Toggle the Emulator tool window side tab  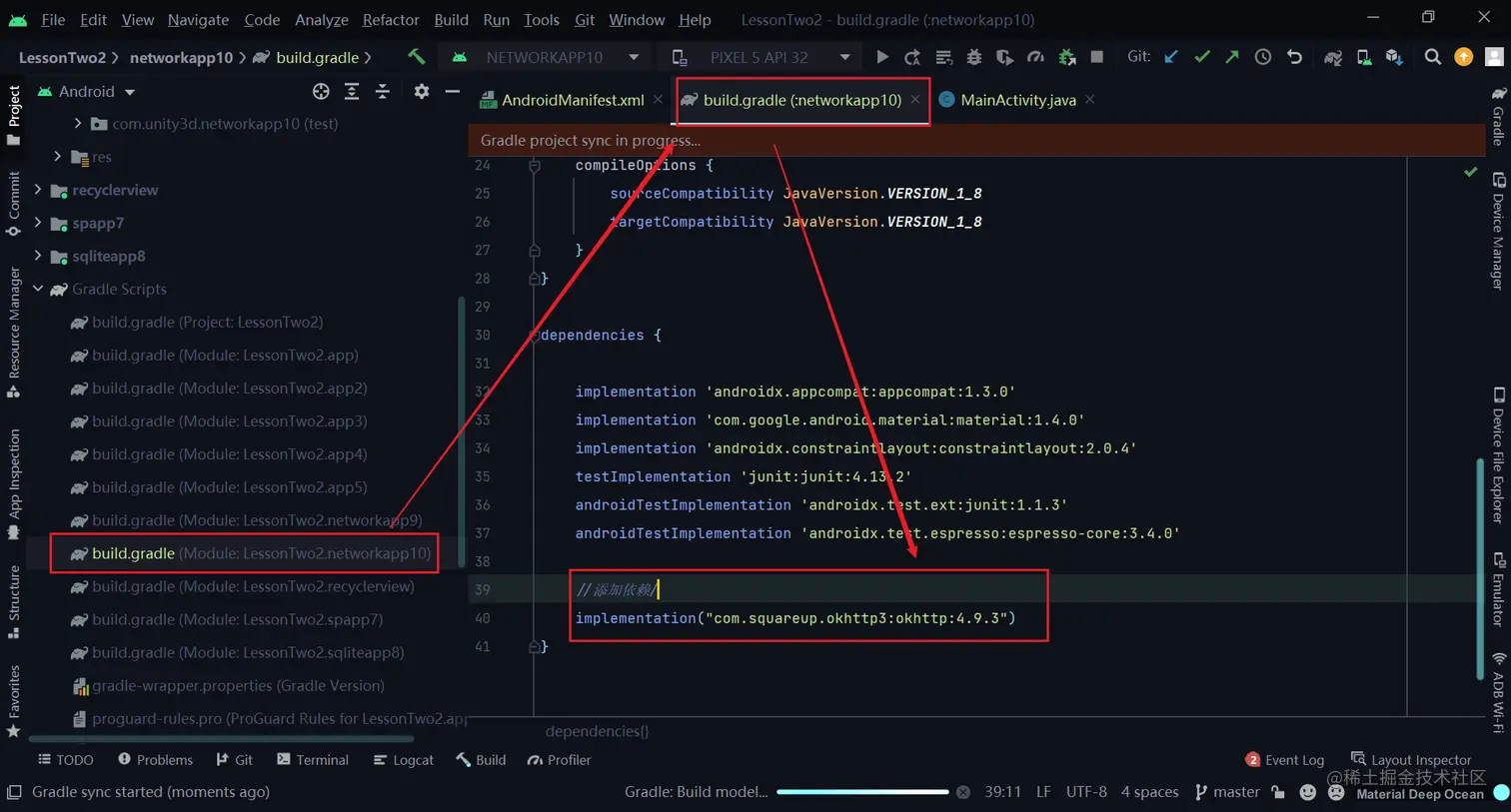coord(1498,589)
